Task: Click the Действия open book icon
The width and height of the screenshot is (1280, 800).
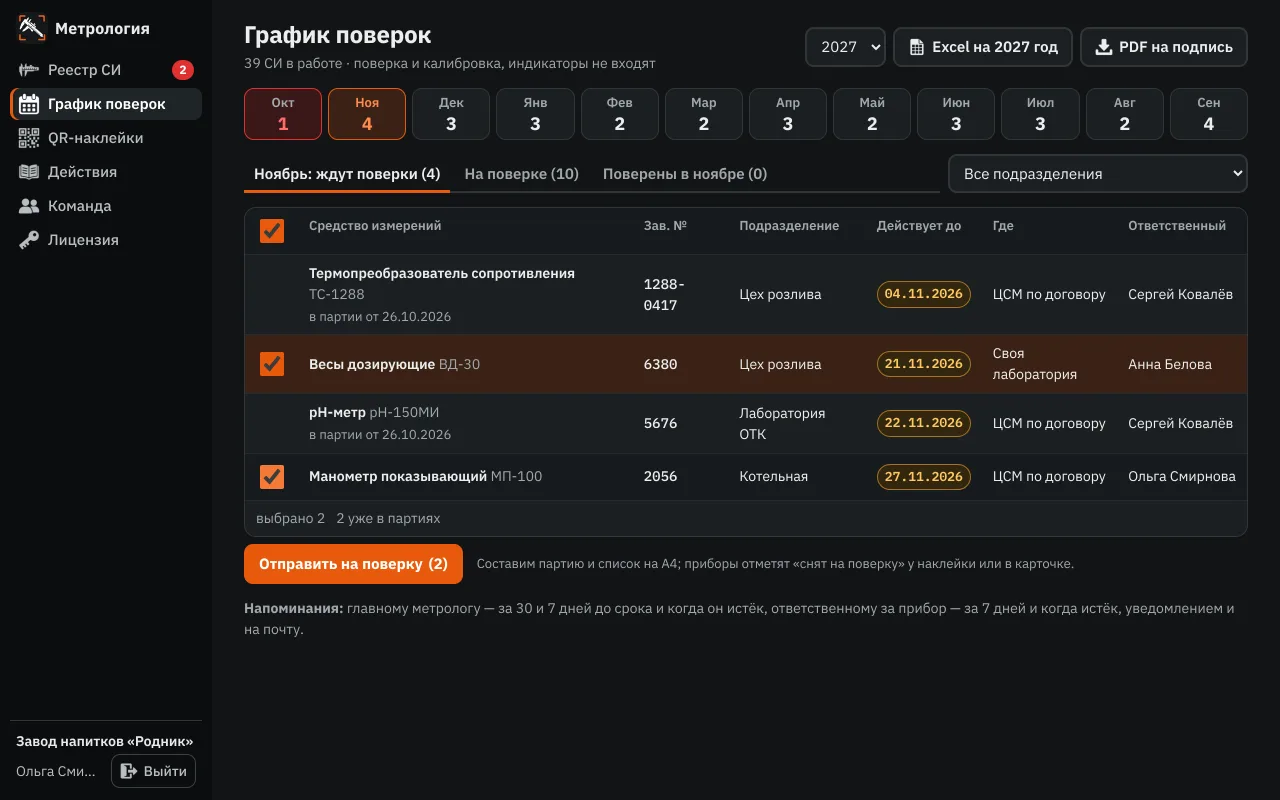Action: (x=29, y=172)
